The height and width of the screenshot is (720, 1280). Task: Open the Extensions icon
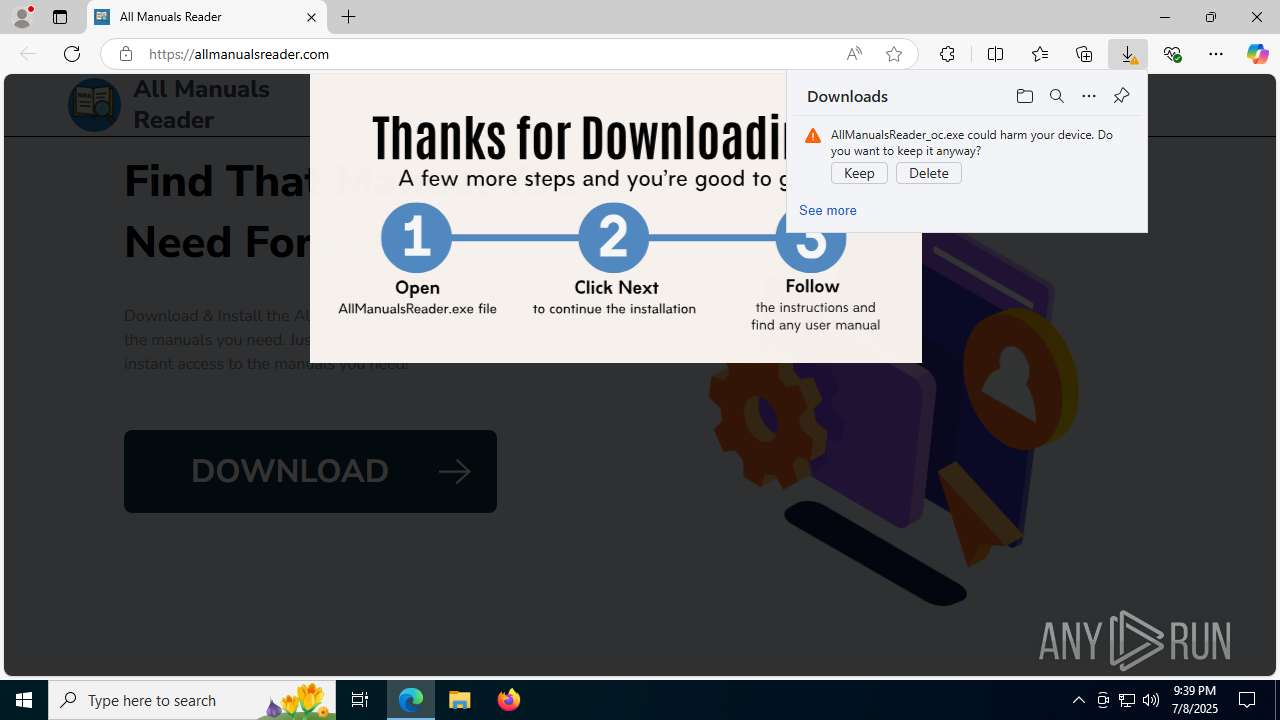coord(947,54)
